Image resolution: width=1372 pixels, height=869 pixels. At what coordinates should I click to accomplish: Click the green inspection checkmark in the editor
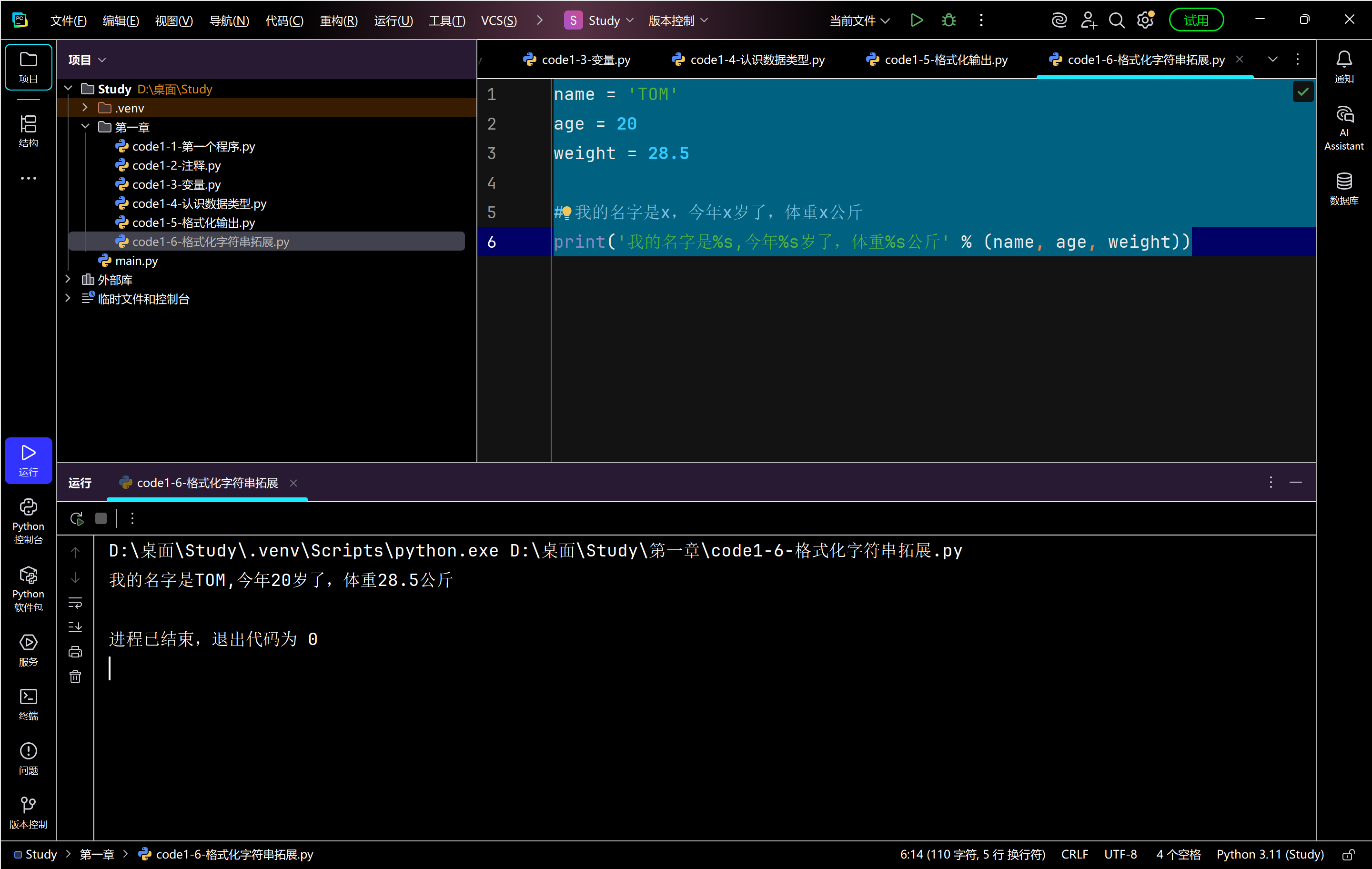(x=1302, y=92)
